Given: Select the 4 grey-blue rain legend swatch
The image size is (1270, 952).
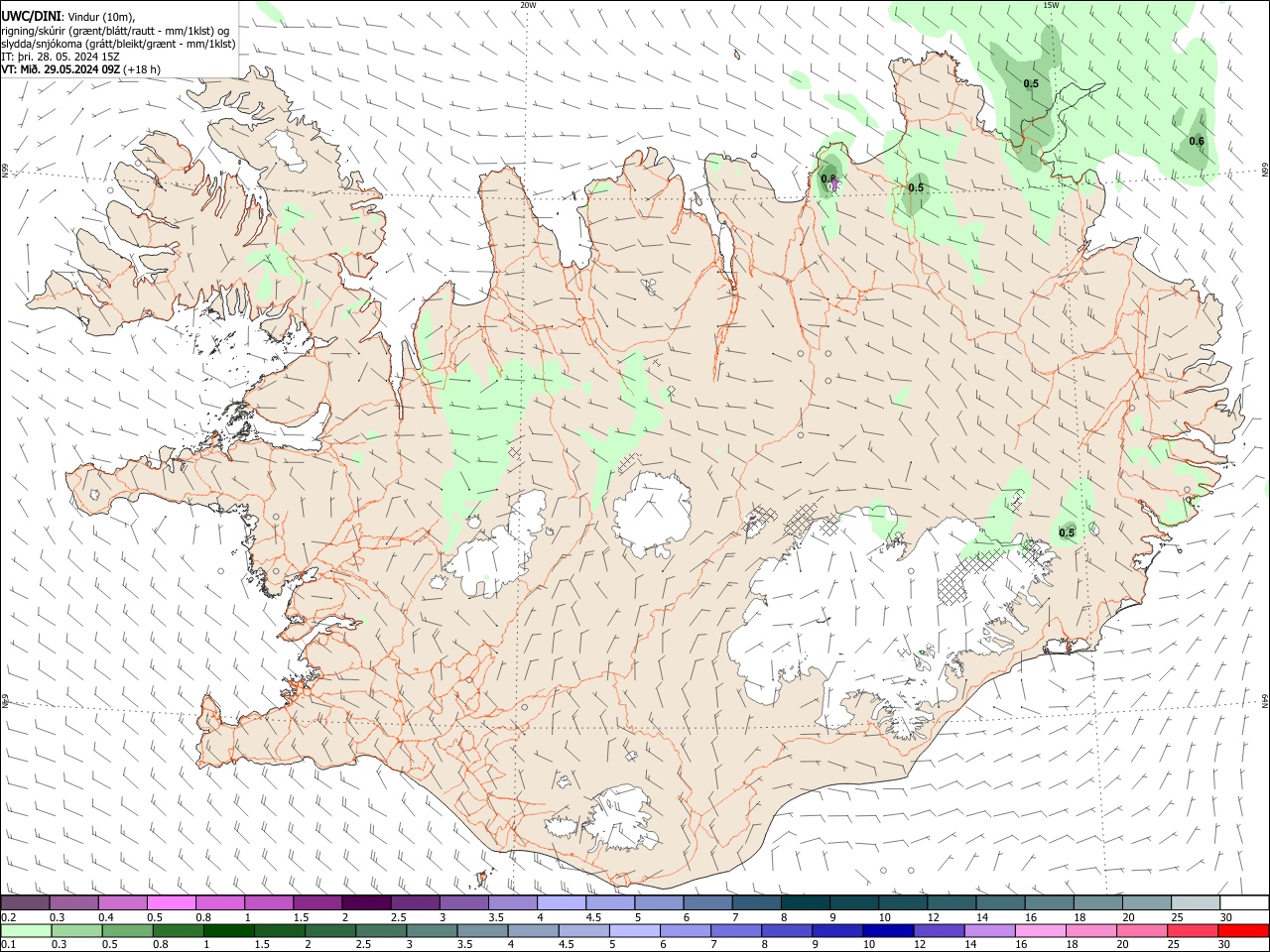Looking at the screenshot, I should [533, 930].
